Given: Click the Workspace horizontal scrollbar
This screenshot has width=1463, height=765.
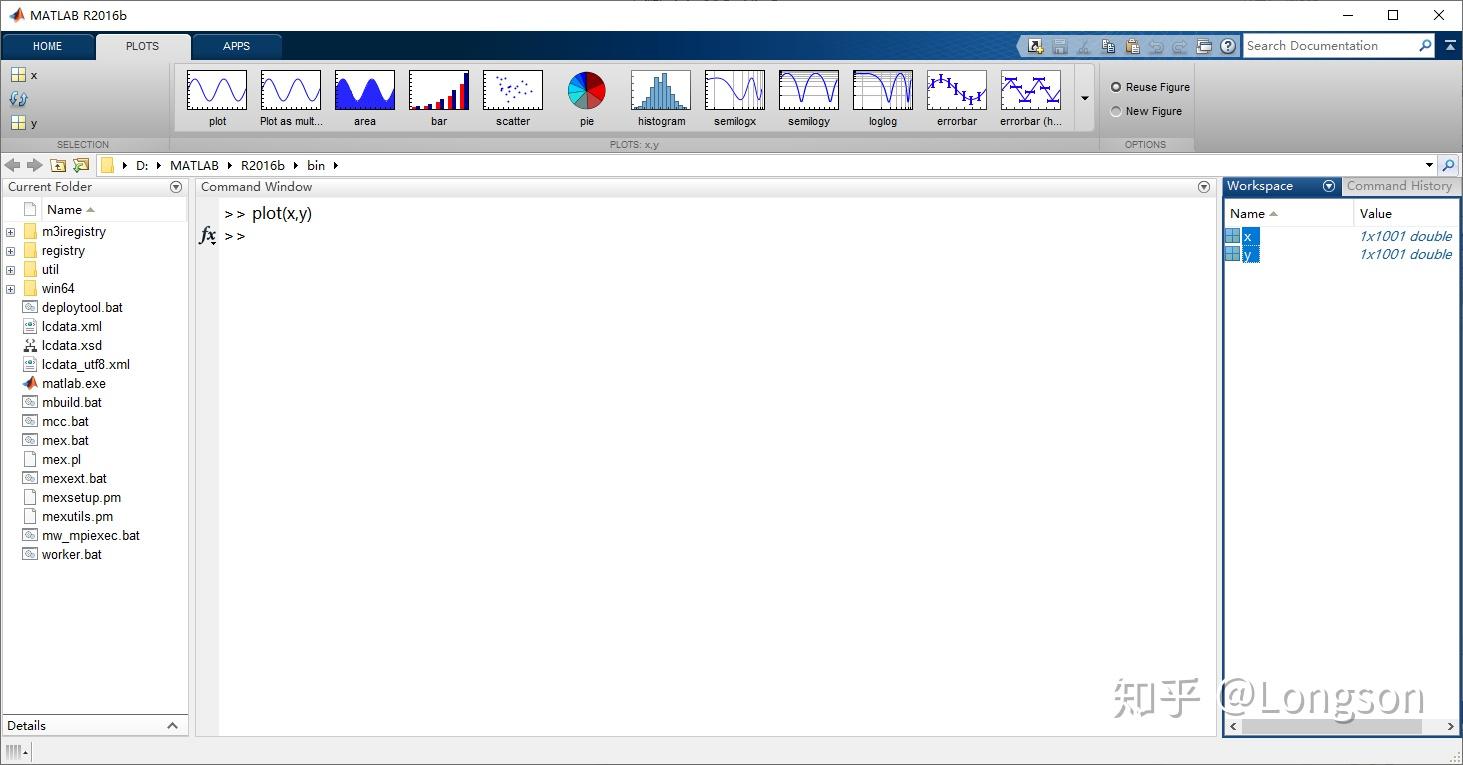Looking at the screenshot, I should coord(1331,727).
